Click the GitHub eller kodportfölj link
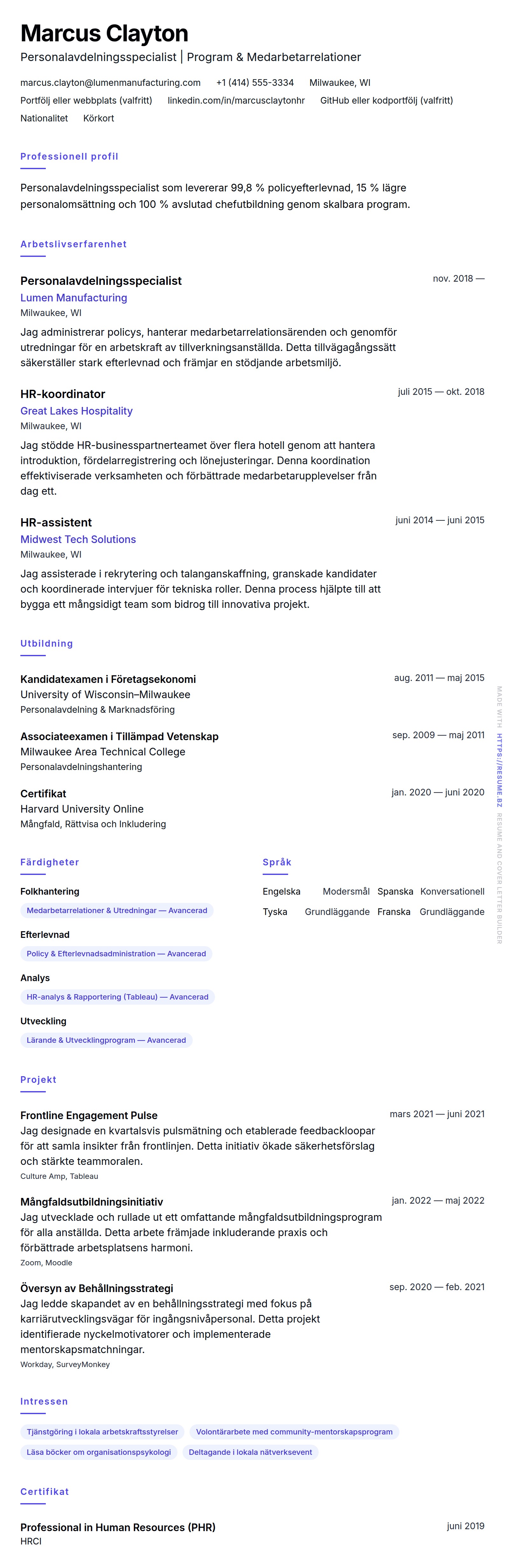 pos(386,100)
